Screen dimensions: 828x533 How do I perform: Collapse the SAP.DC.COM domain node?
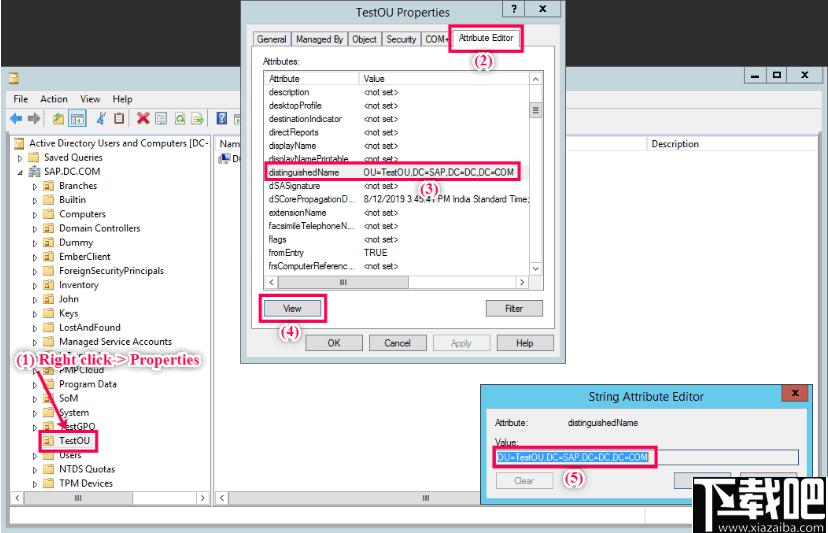point(20,172)
